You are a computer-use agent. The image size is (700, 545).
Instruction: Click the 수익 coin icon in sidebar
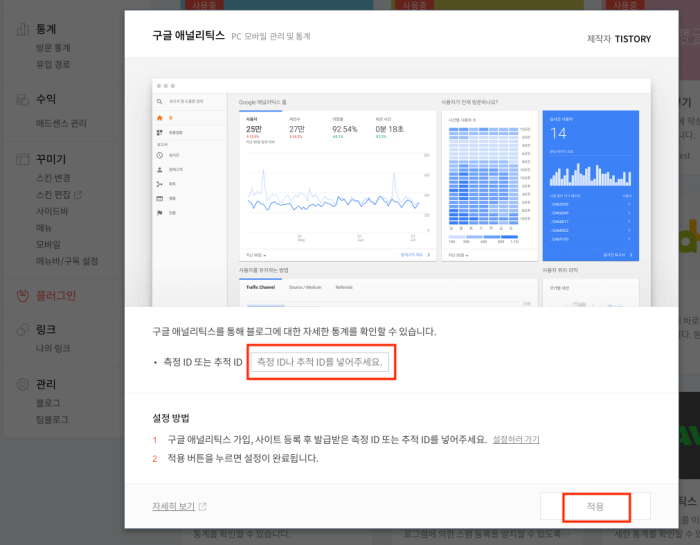point(22,99)
